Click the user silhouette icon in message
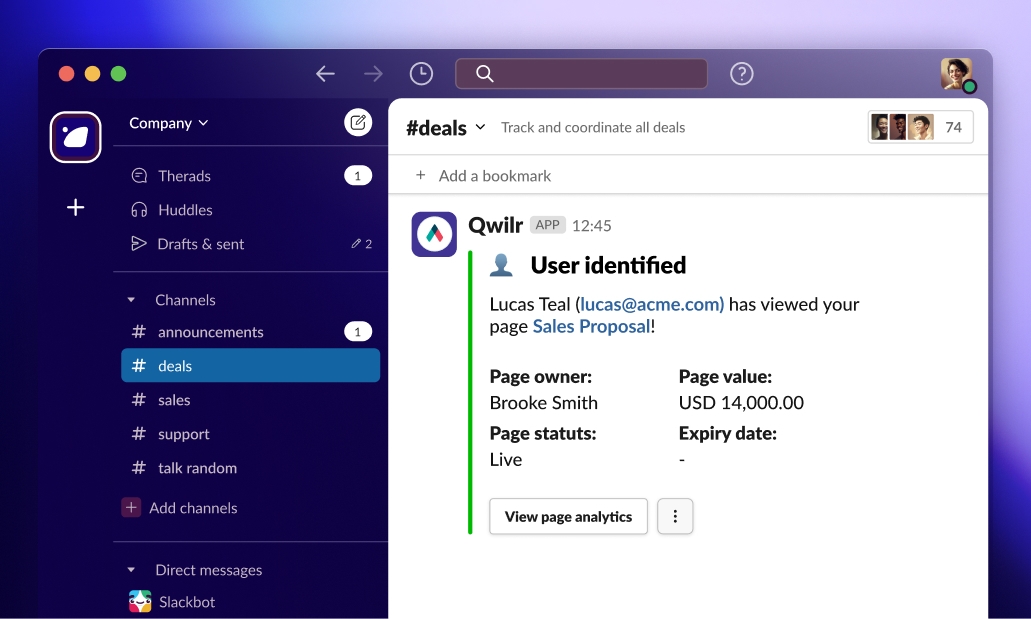 [x=501, y=265]
